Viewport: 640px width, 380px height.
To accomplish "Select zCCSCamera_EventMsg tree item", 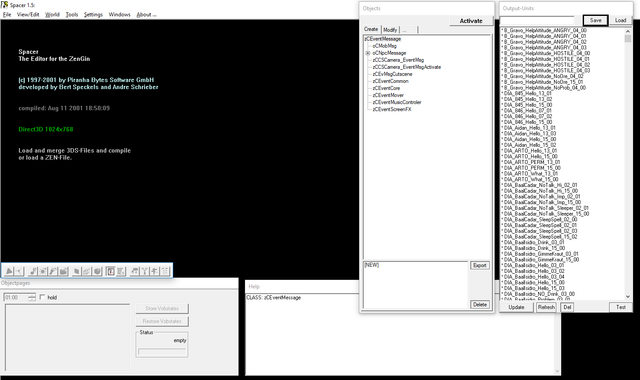I will pyautogui.click(x=398, y=60).
